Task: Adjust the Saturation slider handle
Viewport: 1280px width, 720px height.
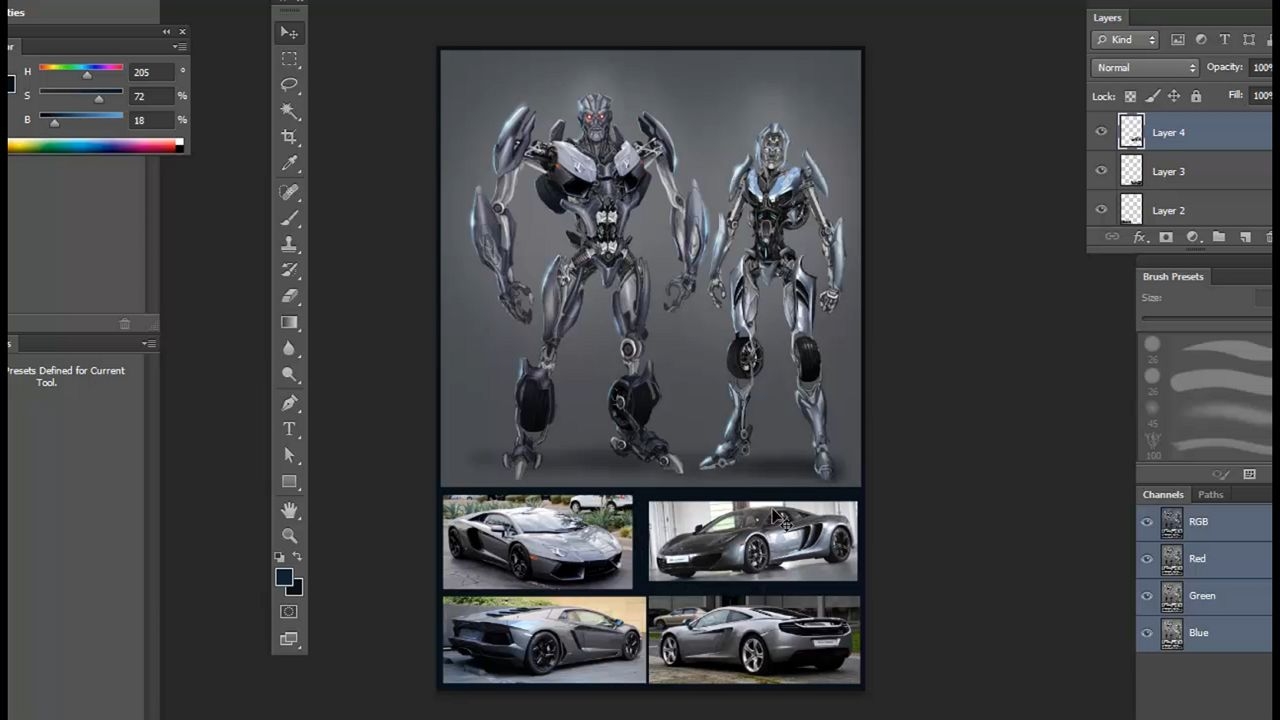Action: (x=98, y=99)
